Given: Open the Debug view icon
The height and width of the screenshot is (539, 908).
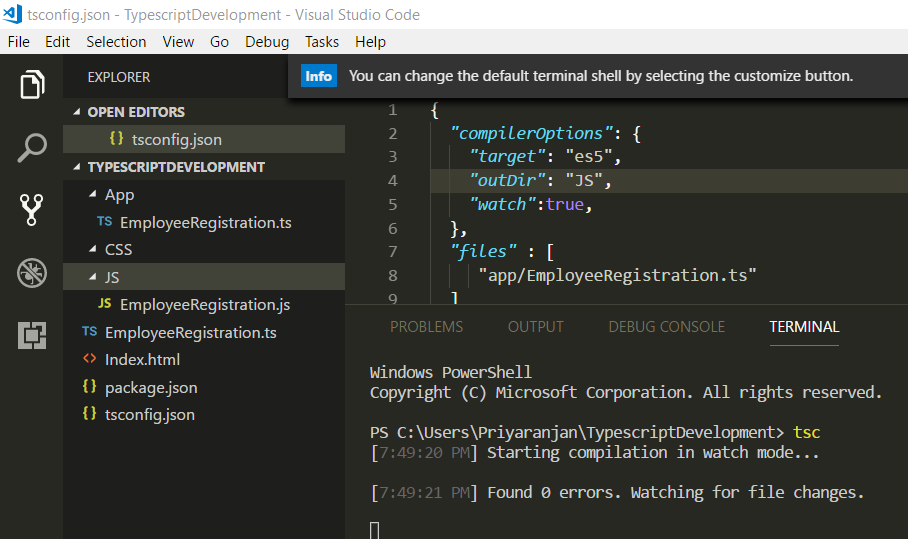Looking at the screenshot, I should [x=32, y=272].
